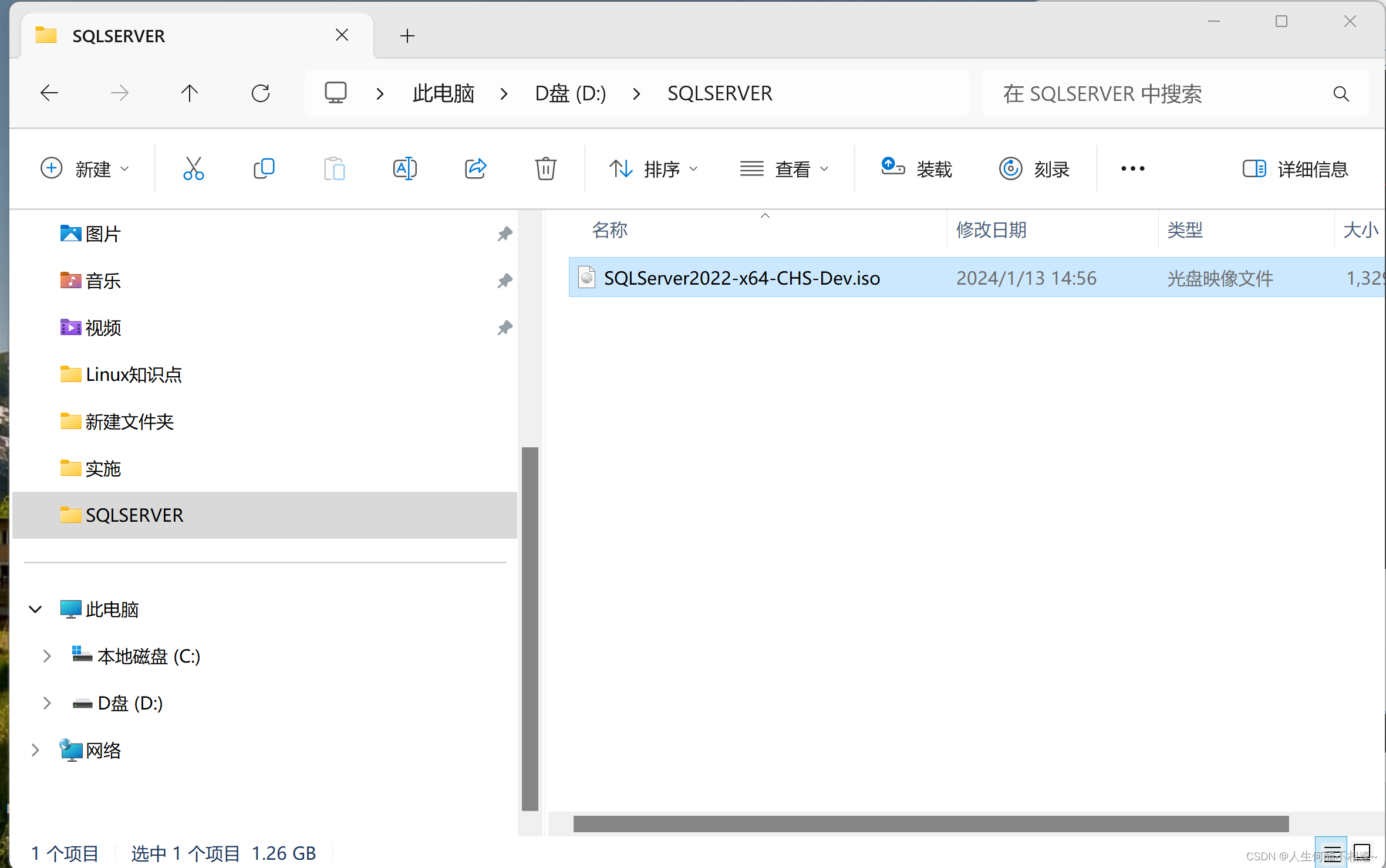
Task: Switch to details list view button
Action: [x=1331, y=852]
